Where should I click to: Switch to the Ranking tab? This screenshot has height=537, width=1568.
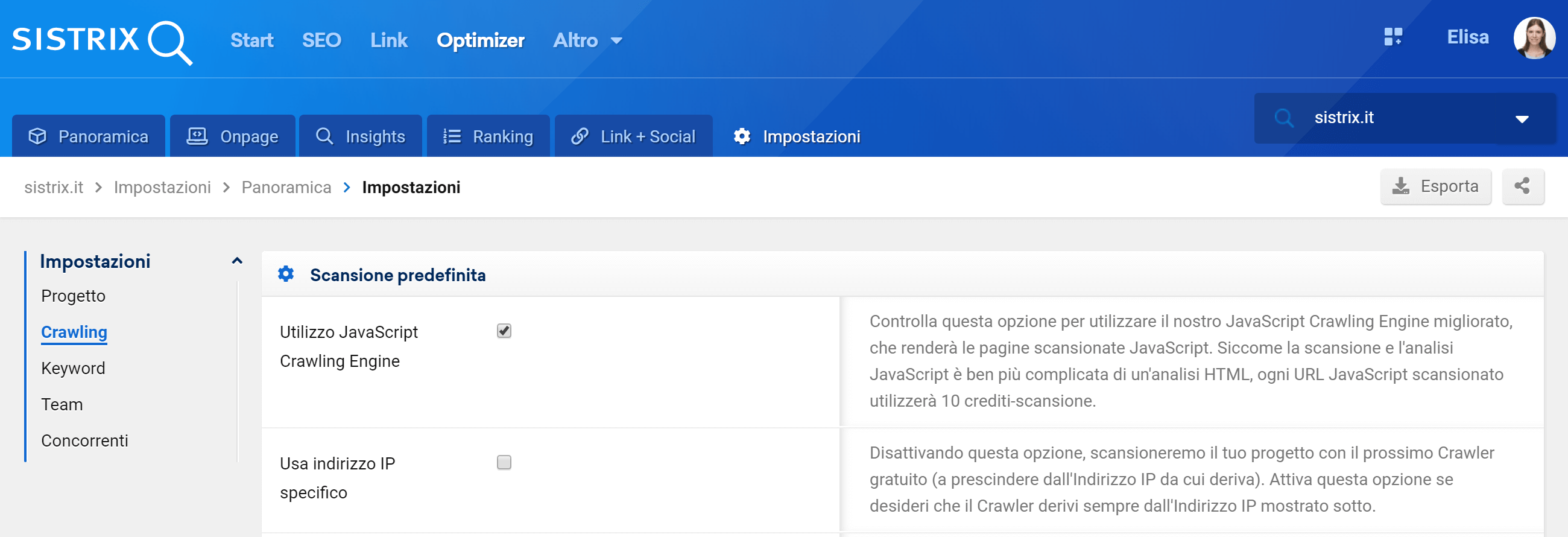[x=488, y=136]
